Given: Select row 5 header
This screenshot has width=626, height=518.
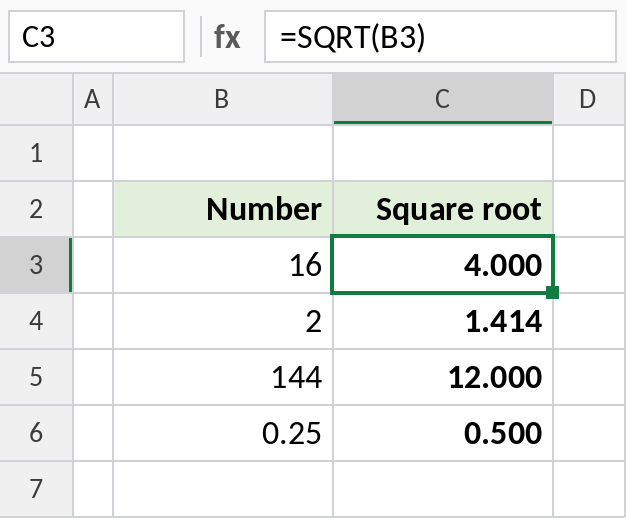Looking at the screenshot, I should (x=36, y=377).
